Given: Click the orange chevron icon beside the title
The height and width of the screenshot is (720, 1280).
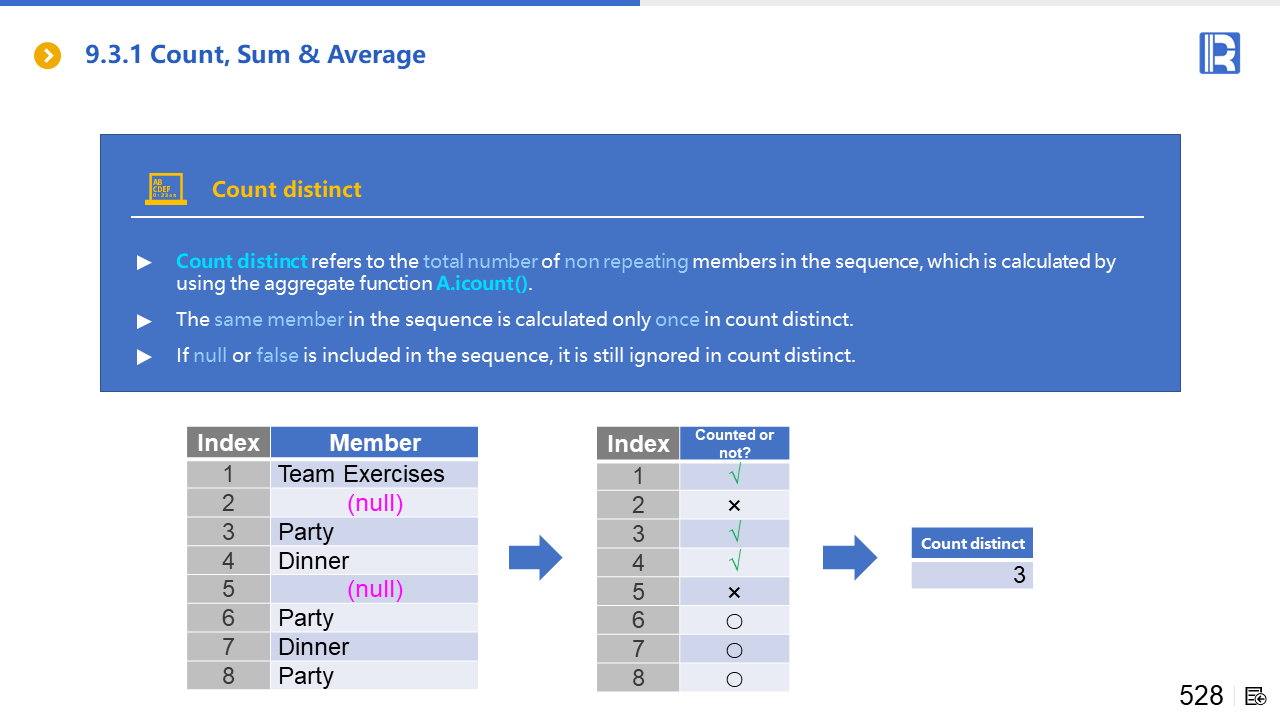Looking at the screenshot, I should [47, 56].
